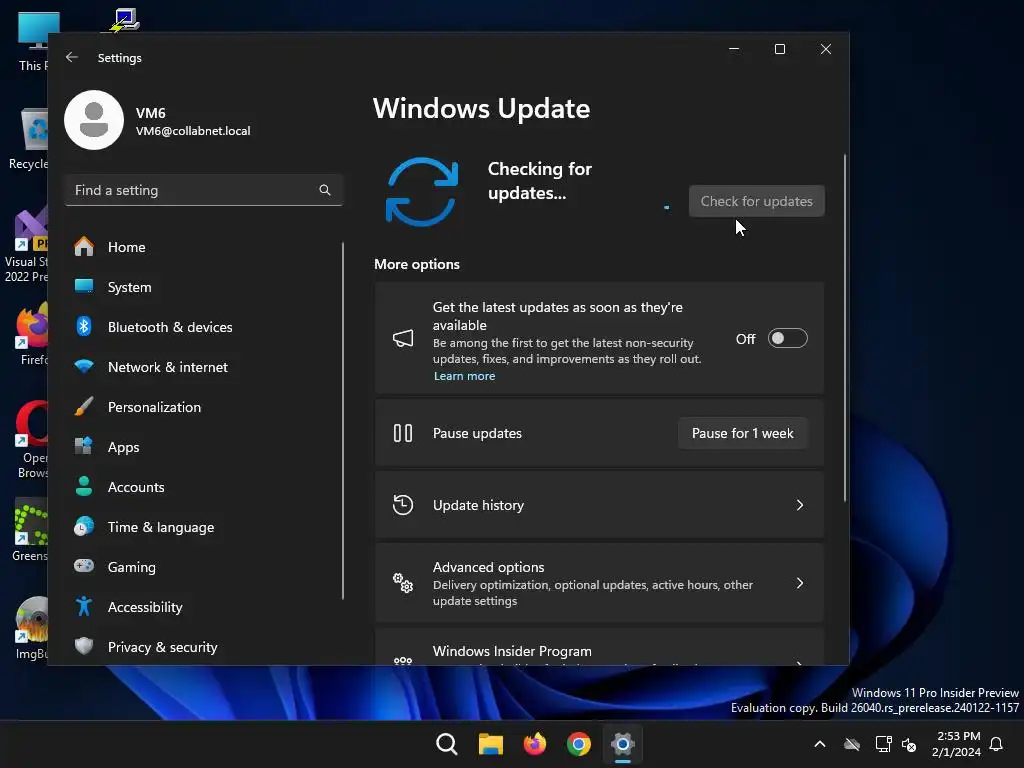Click the Accounts person icon
Screen dimensions: 1024x768
[x=84, y=486]
